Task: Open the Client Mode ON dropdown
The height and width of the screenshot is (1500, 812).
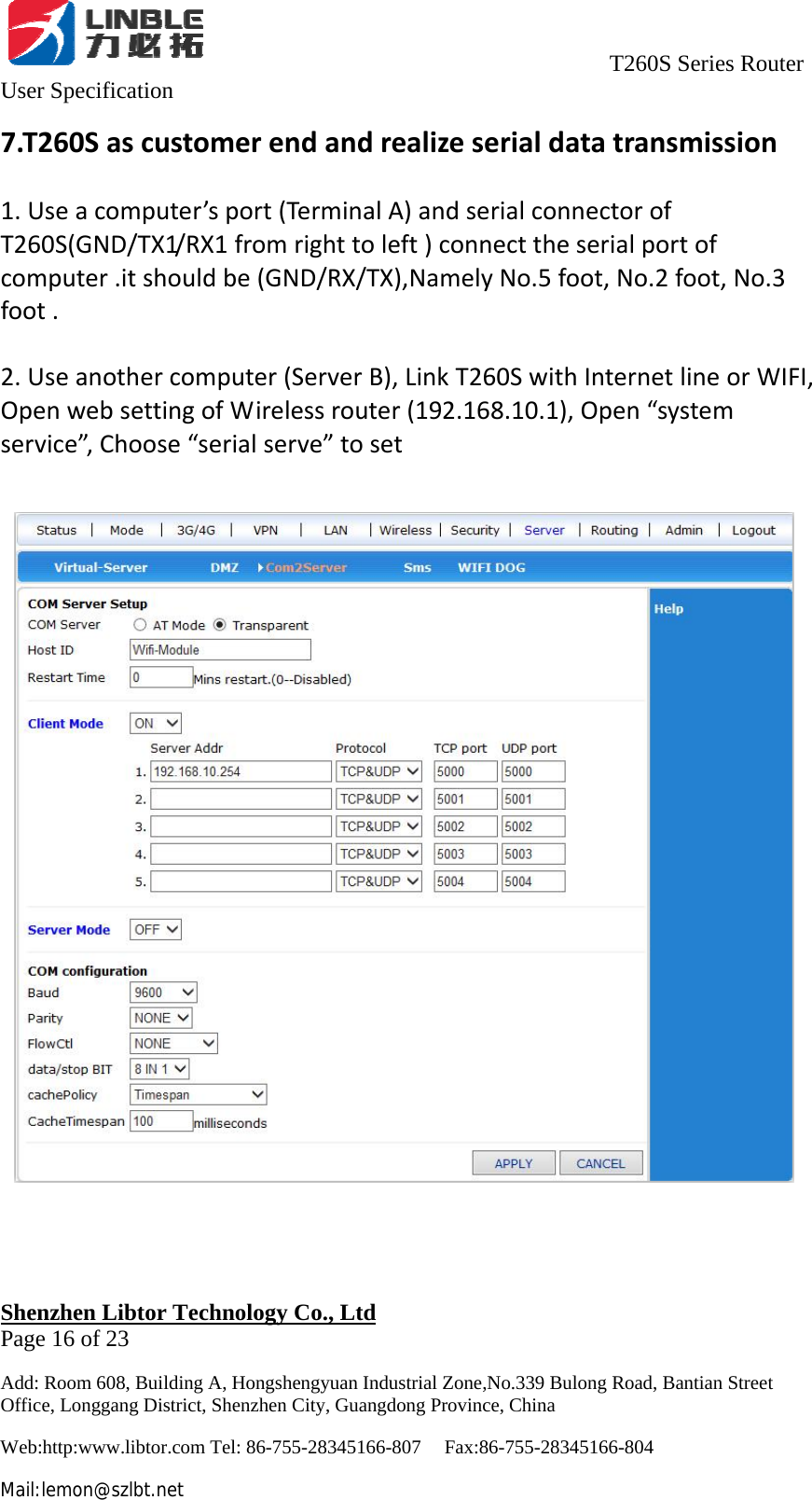Action: click(x=156, y=723)
